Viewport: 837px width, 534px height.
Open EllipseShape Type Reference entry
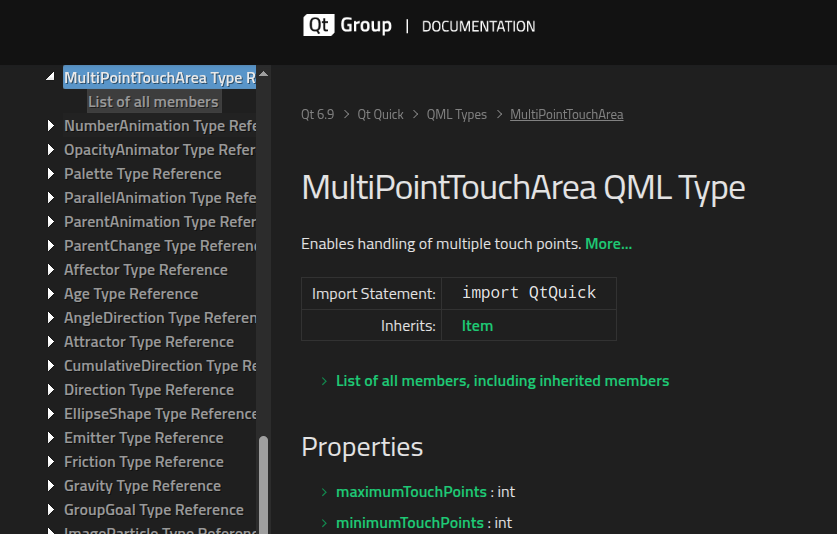click(160, 414)
